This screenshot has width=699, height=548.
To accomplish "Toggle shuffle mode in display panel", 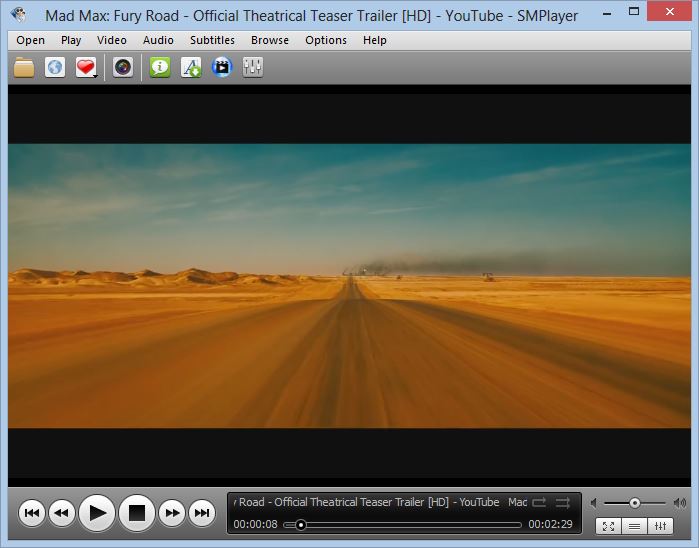I will point(563,503).
